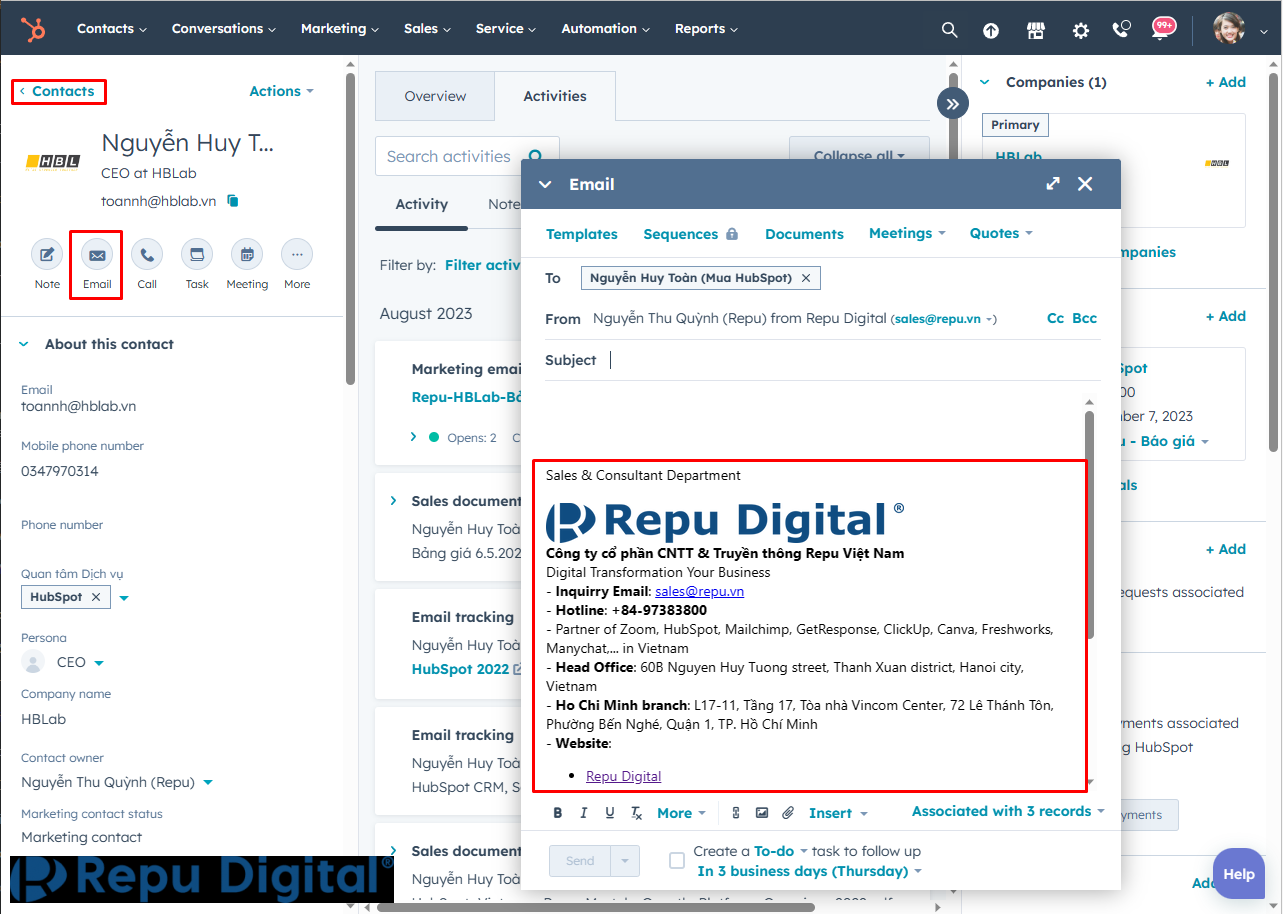Click the Bcc link

1084,318
